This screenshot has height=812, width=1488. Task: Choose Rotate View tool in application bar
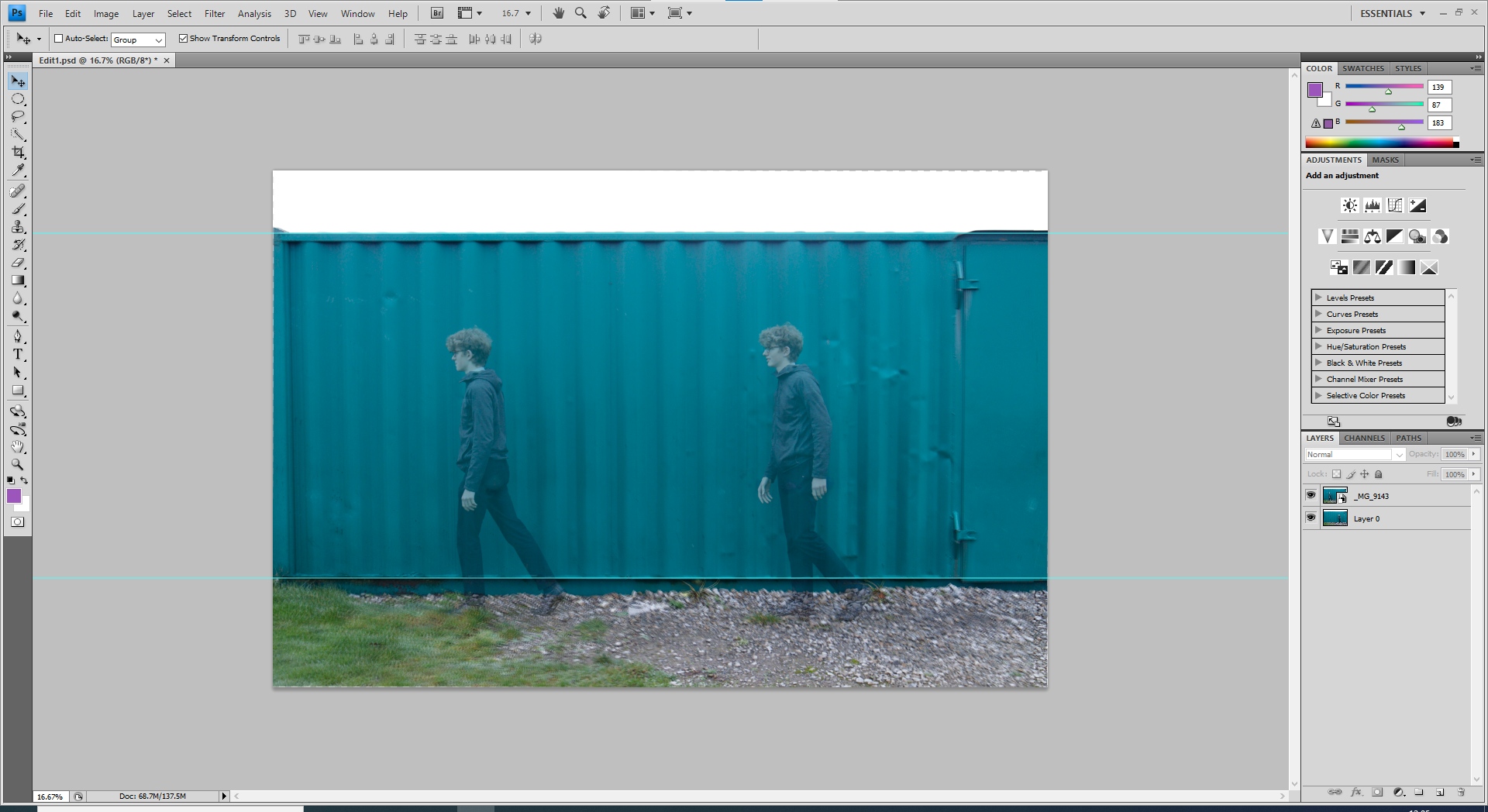click(x=604, y=13)
